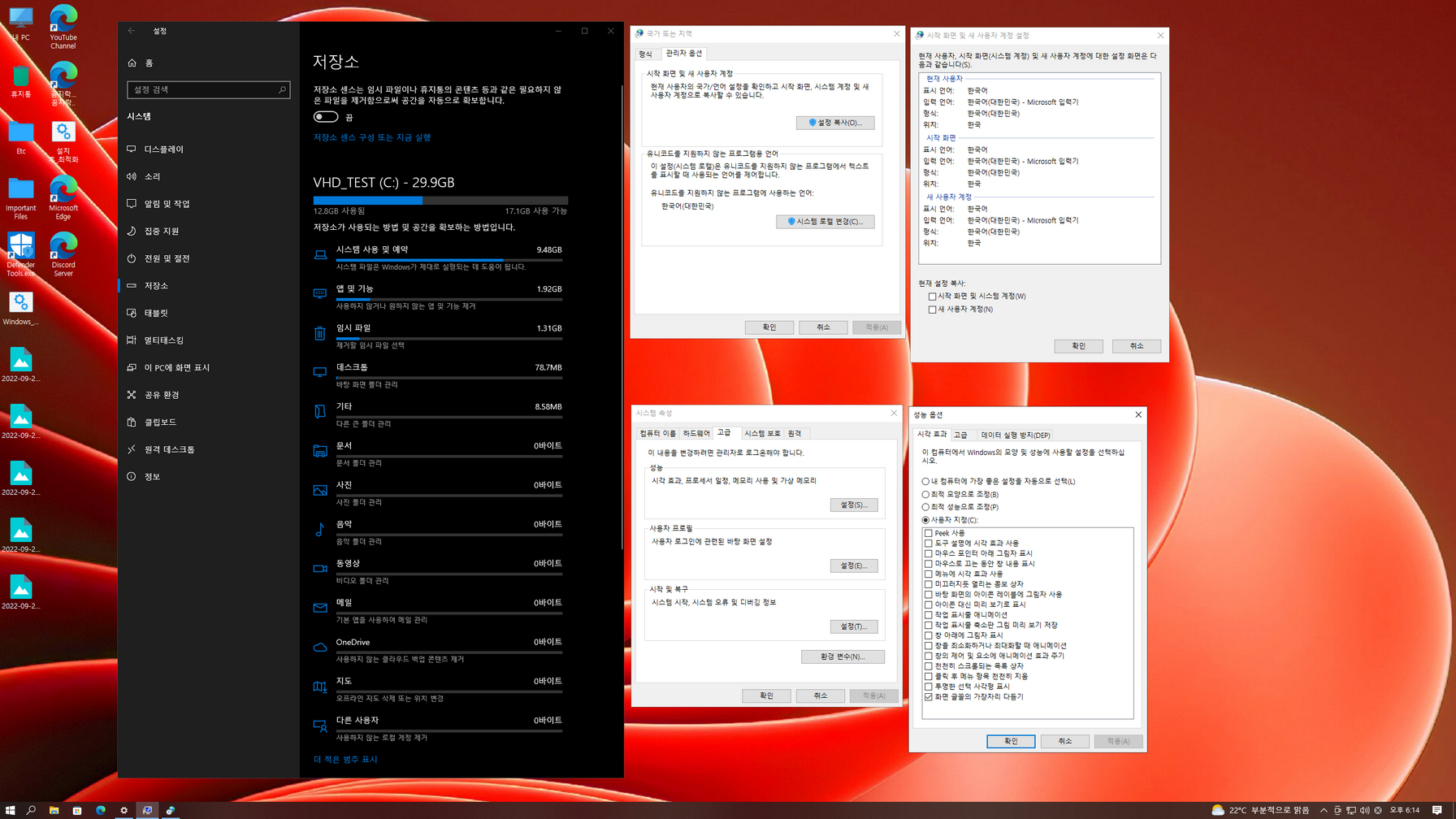Screen dimensions: 1456x819
Task: Switch to 고급 tab in 성능 옵션
Action: point(961,435)
